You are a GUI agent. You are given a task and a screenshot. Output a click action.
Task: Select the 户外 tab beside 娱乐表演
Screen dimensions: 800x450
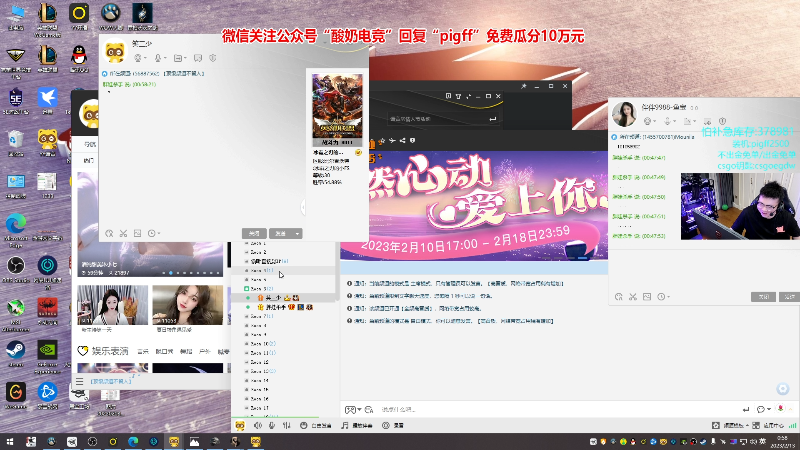click(x=204, y=352)
